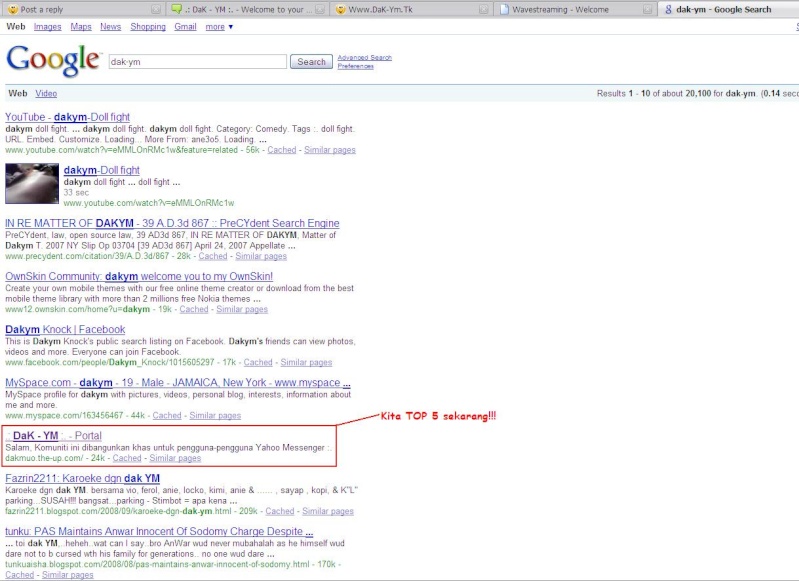Click the Search button
This screenshot has height=581, width=799.
pos(311,62)
